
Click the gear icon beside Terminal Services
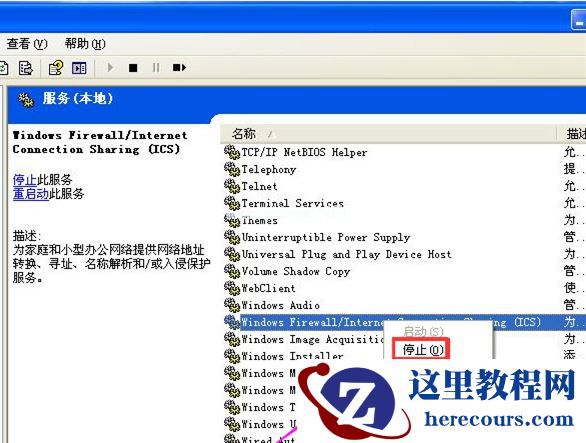(x=232, y=203)
